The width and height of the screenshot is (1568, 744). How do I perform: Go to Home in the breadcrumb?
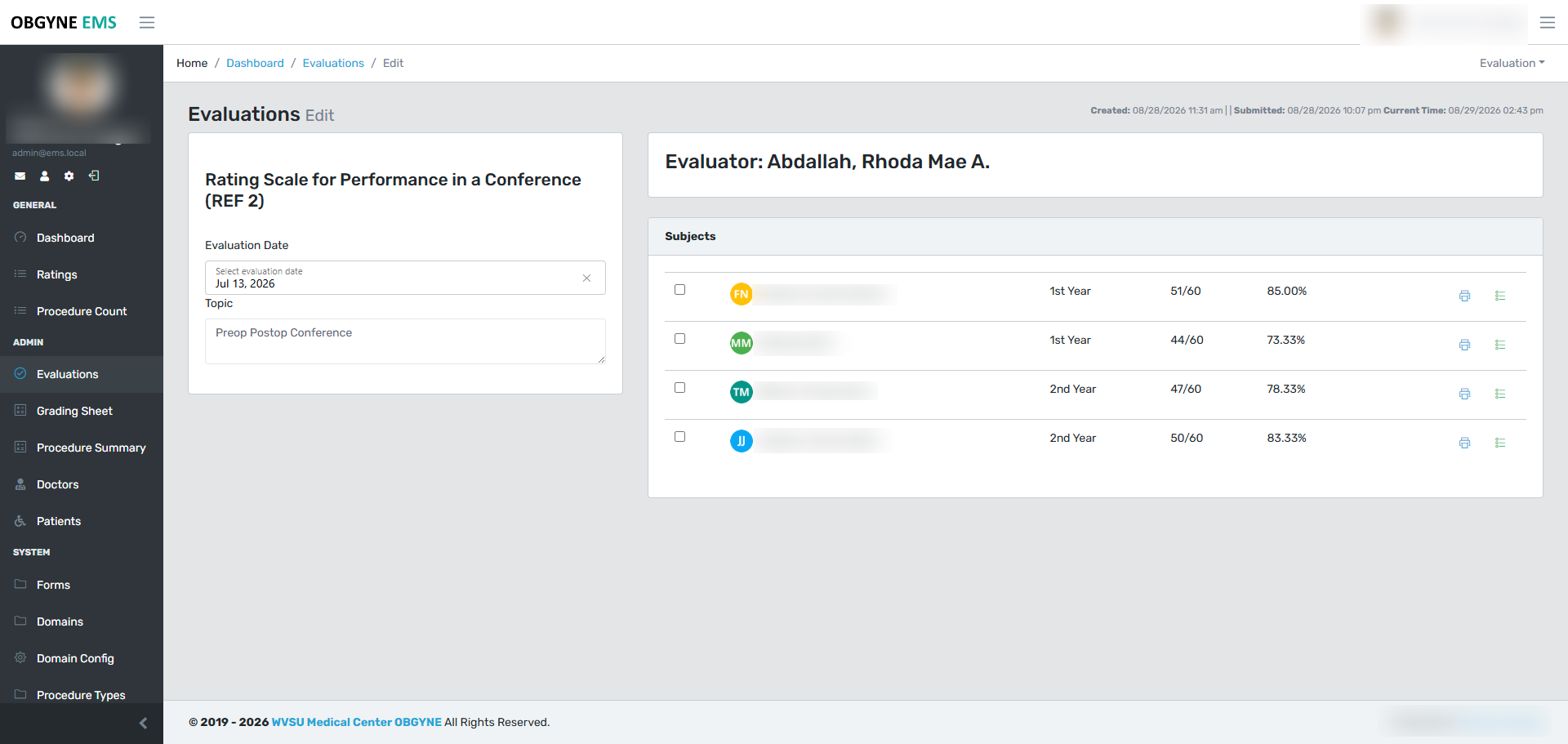[x=192, y=63]
